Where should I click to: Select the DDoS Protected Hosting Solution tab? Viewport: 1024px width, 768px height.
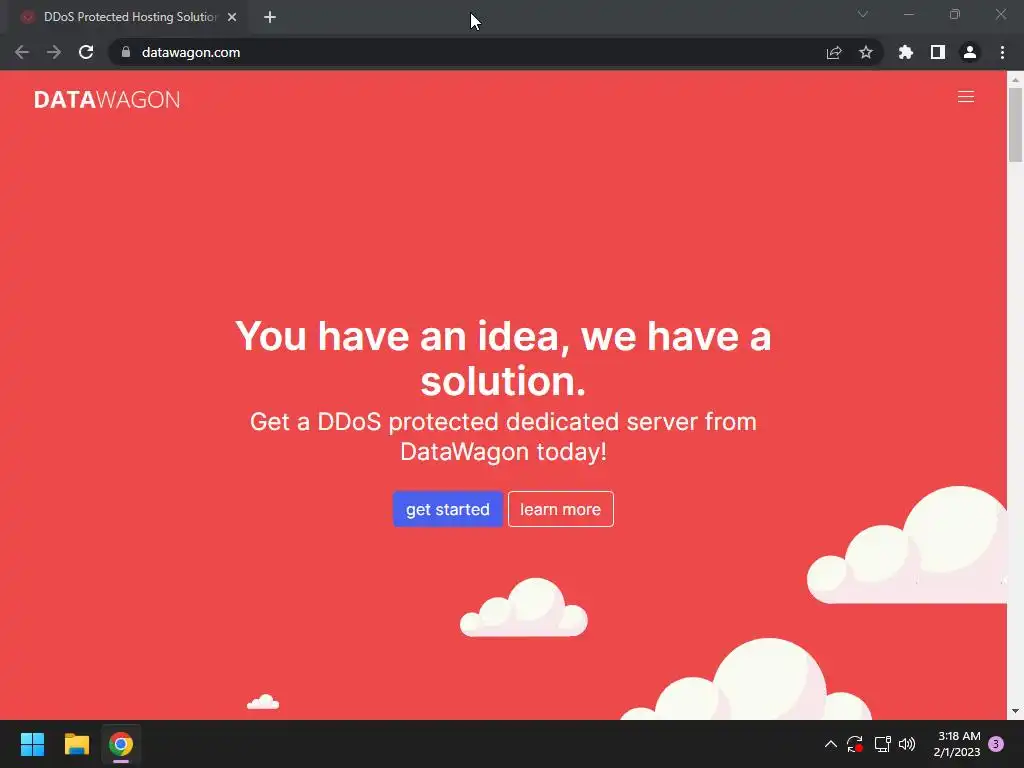tap(130, 17)
